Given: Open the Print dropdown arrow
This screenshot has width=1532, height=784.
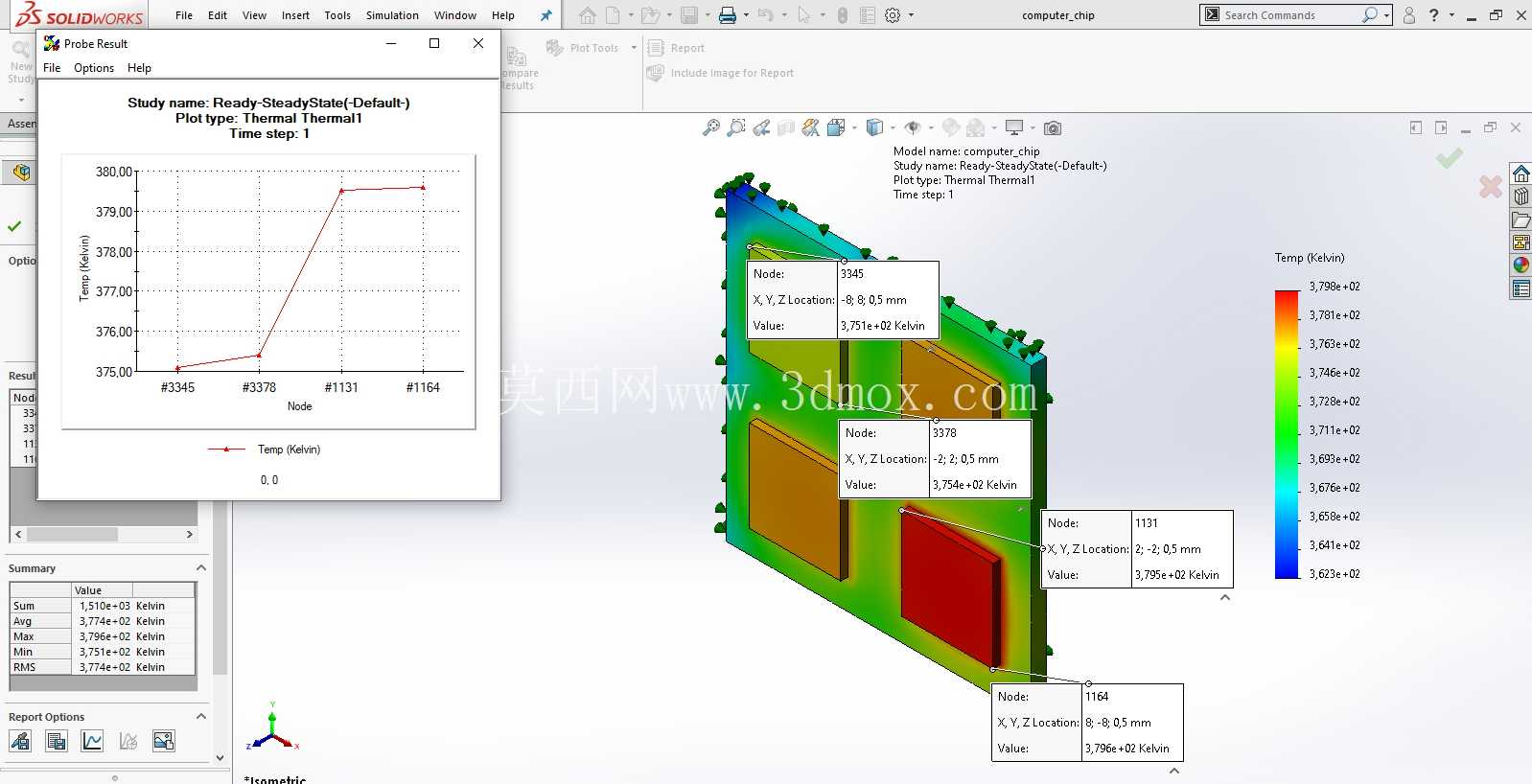Looking at the screenshot, I should click(746, 15).
